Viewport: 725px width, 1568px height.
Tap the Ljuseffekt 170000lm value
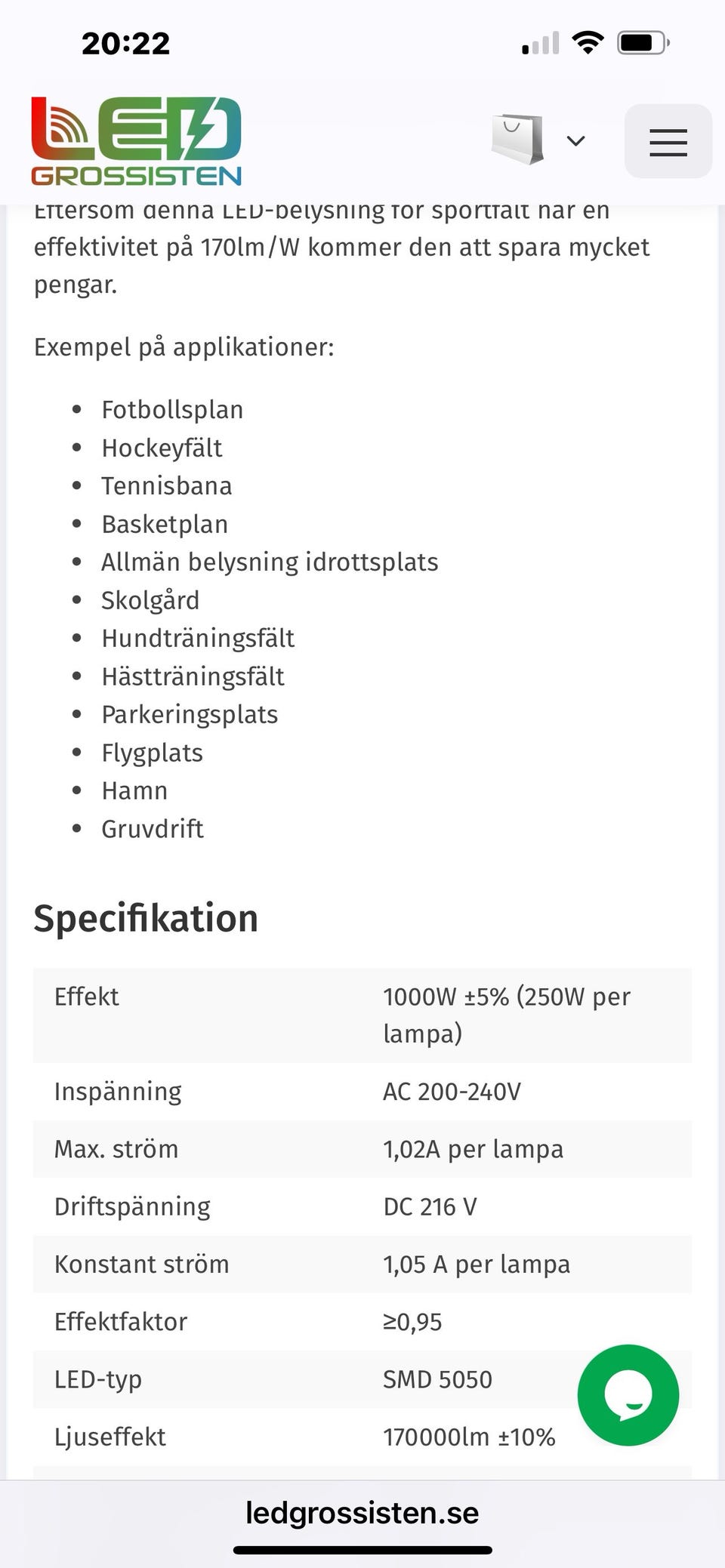pos(469,1437)
